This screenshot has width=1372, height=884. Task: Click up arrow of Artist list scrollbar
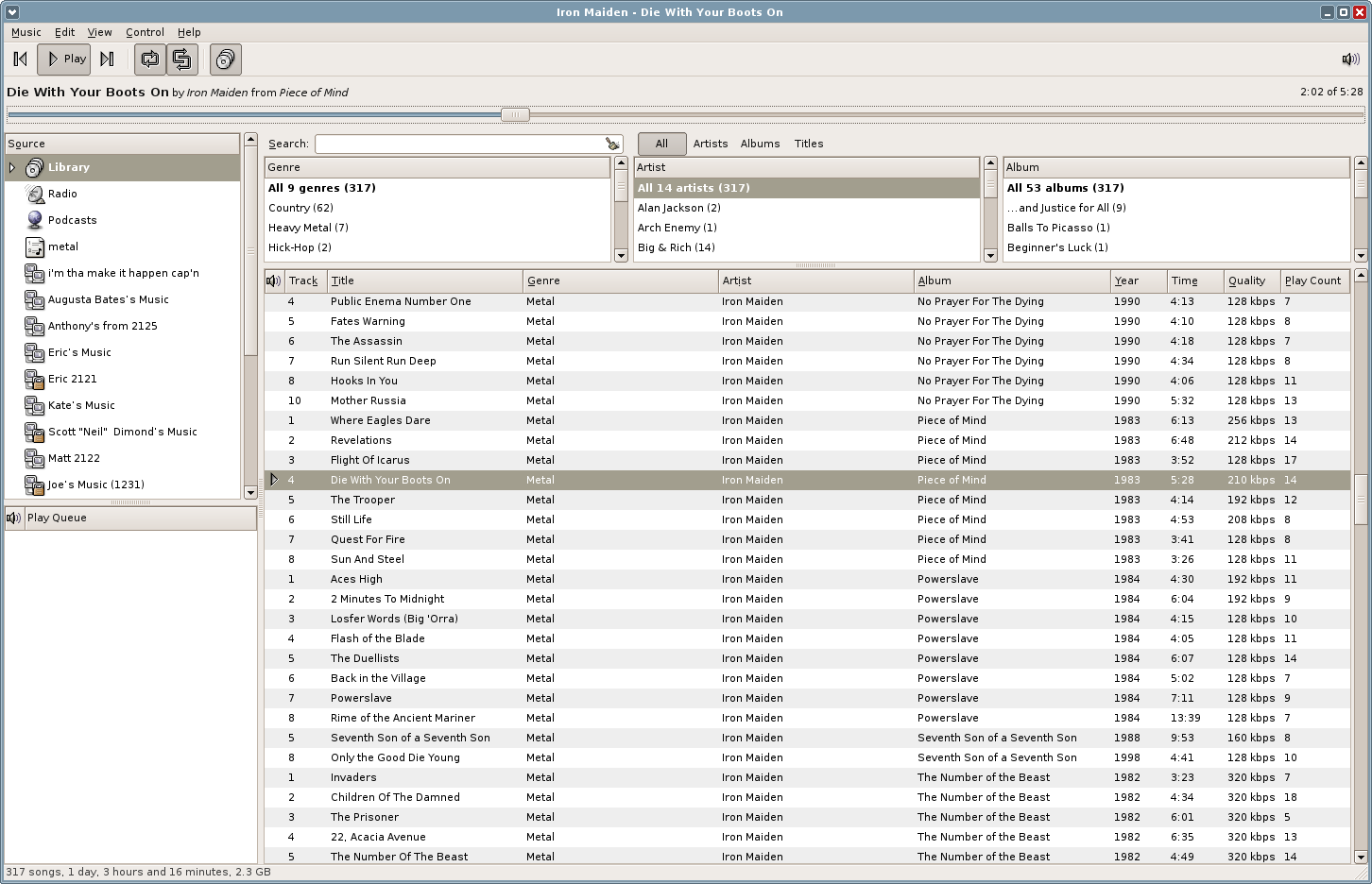(990, 163)
